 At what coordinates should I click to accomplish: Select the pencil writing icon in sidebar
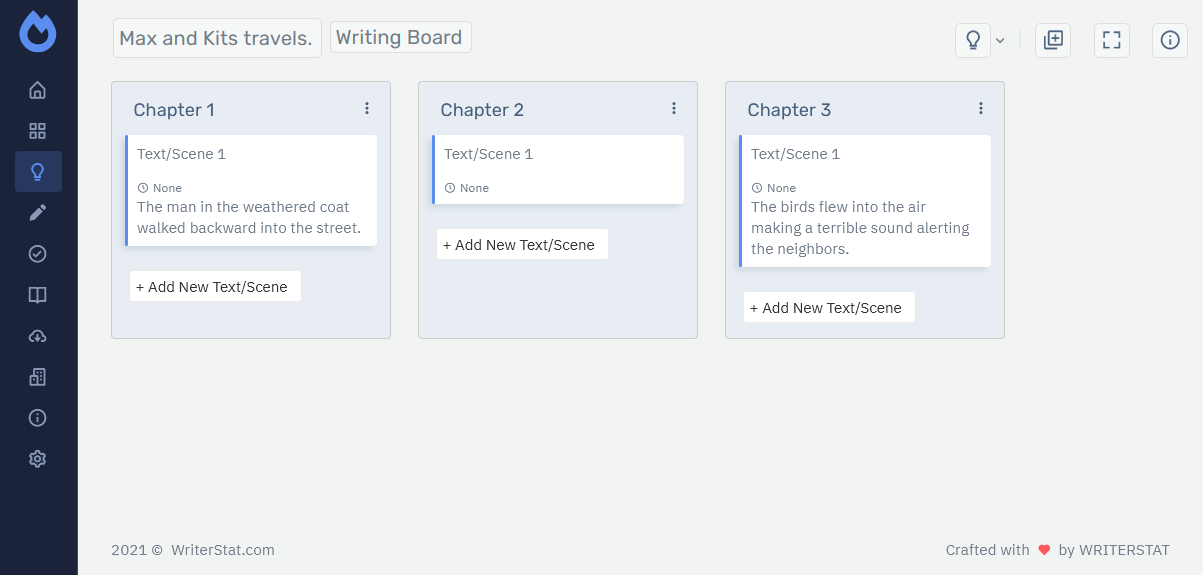[38, 212]
